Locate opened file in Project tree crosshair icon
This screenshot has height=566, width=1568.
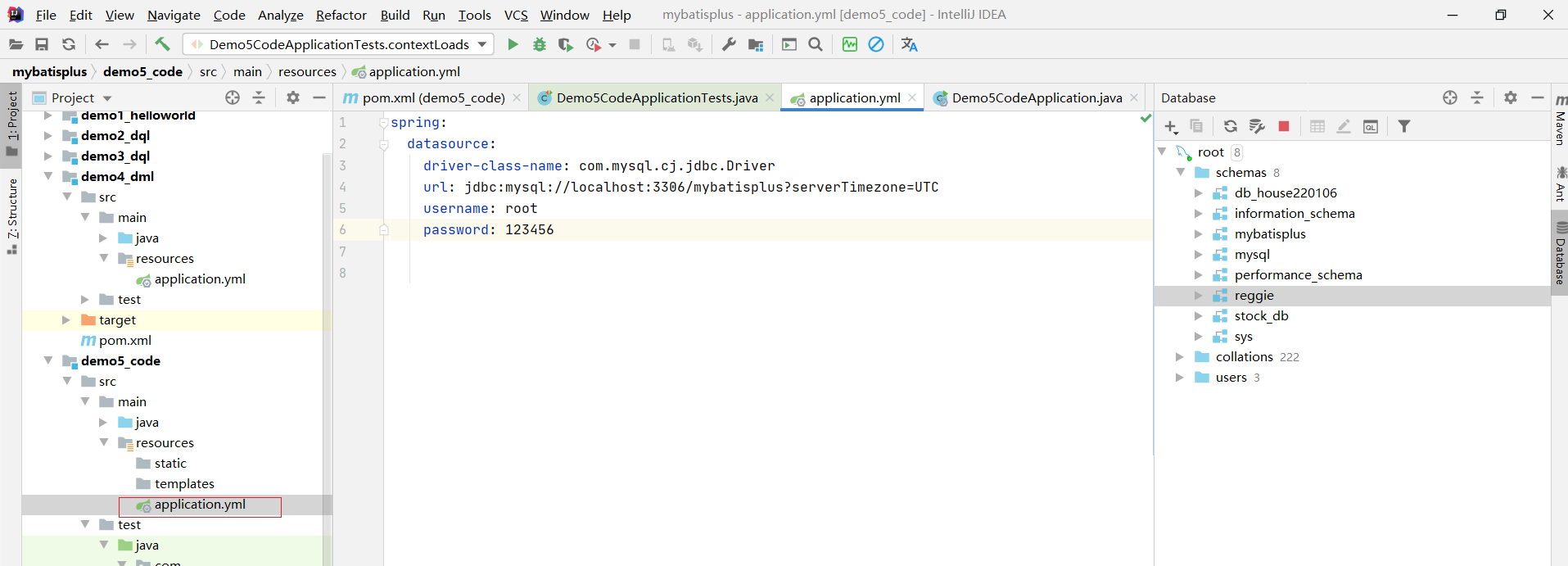point(233,97)
